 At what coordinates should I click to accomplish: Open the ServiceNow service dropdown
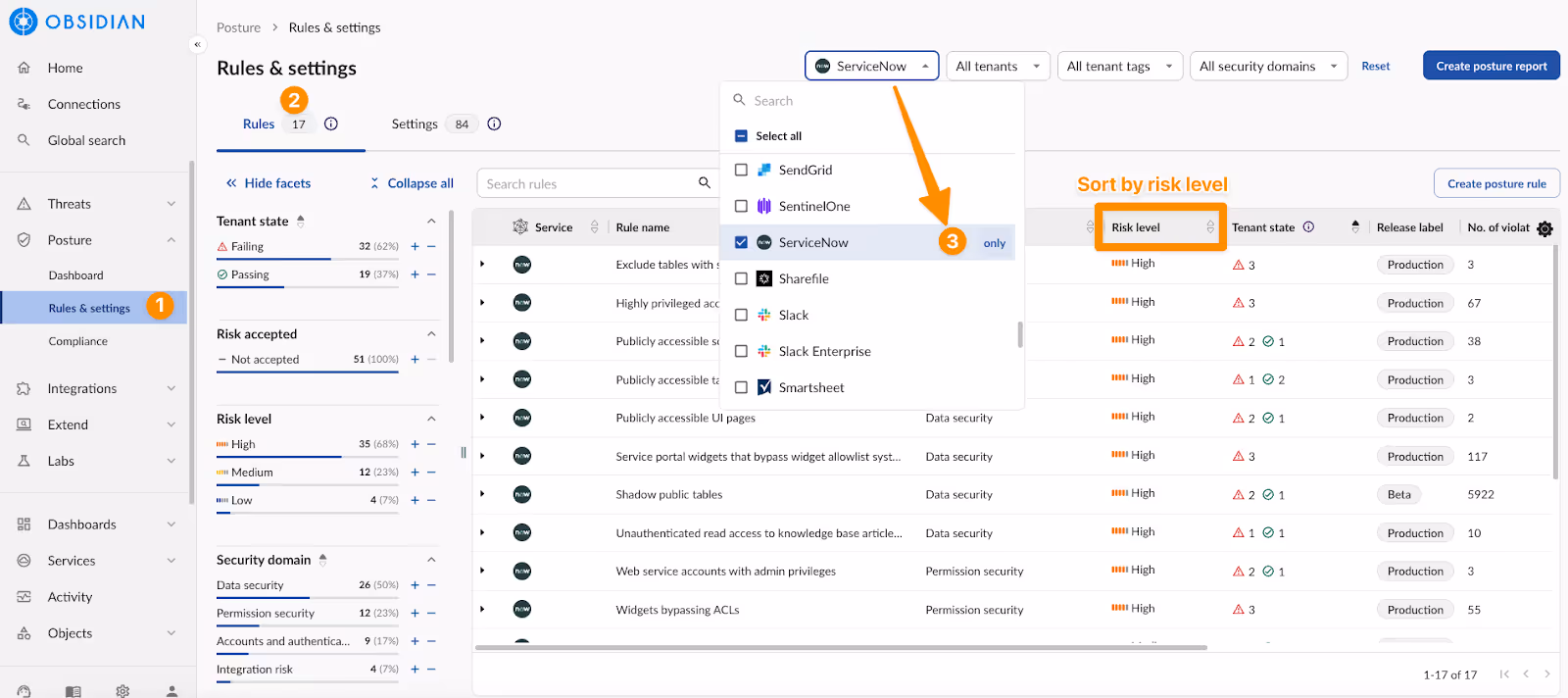coord(872,66)
